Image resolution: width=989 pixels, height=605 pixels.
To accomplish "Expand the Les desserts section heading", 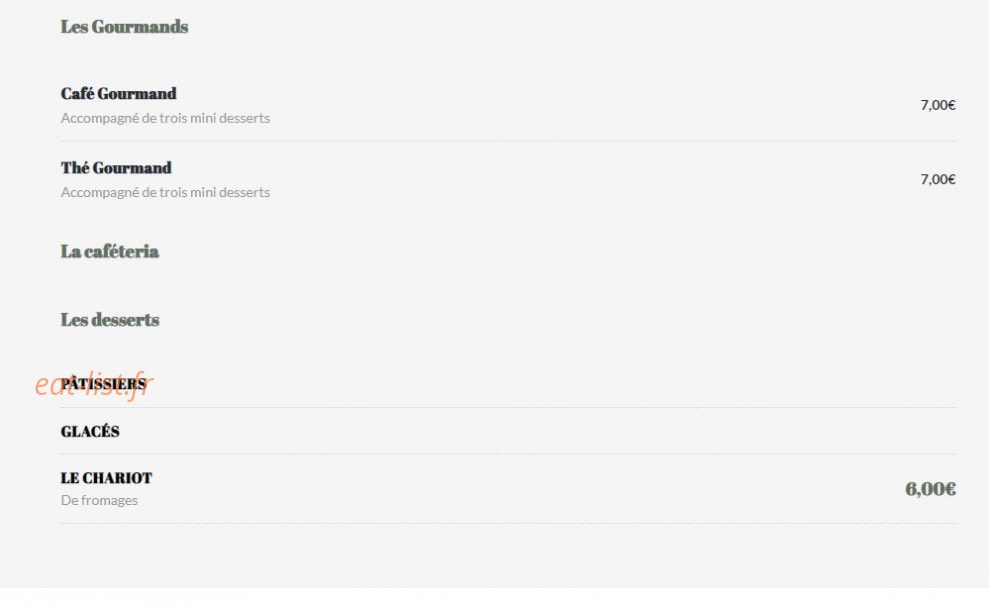I will click(110, 319).
